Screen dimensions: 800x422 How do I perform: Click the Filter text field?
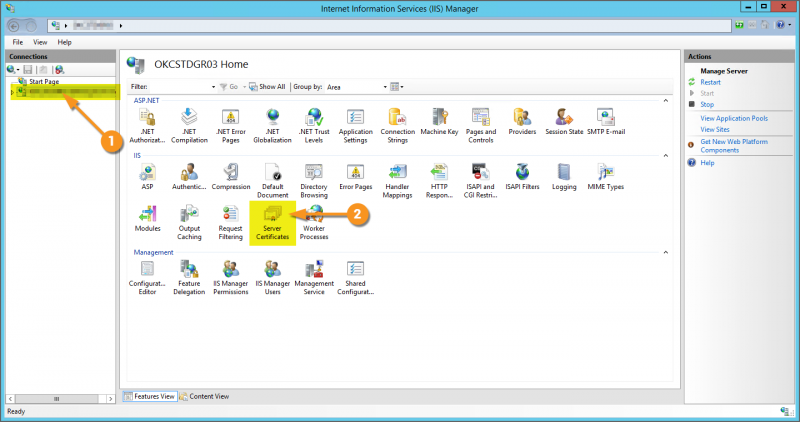point(180,87)
